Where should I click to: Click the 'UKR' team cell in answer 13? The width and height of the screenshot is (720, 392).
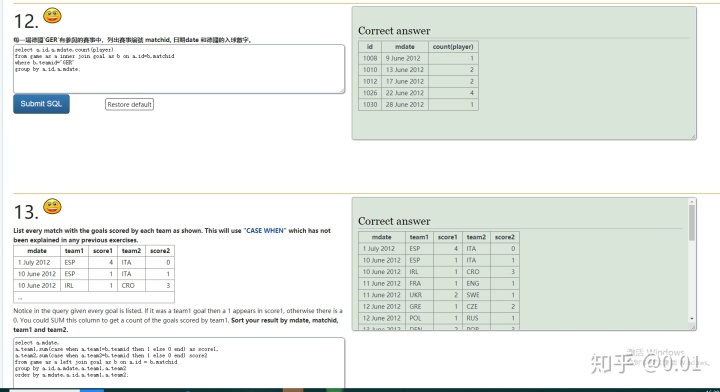419,295
